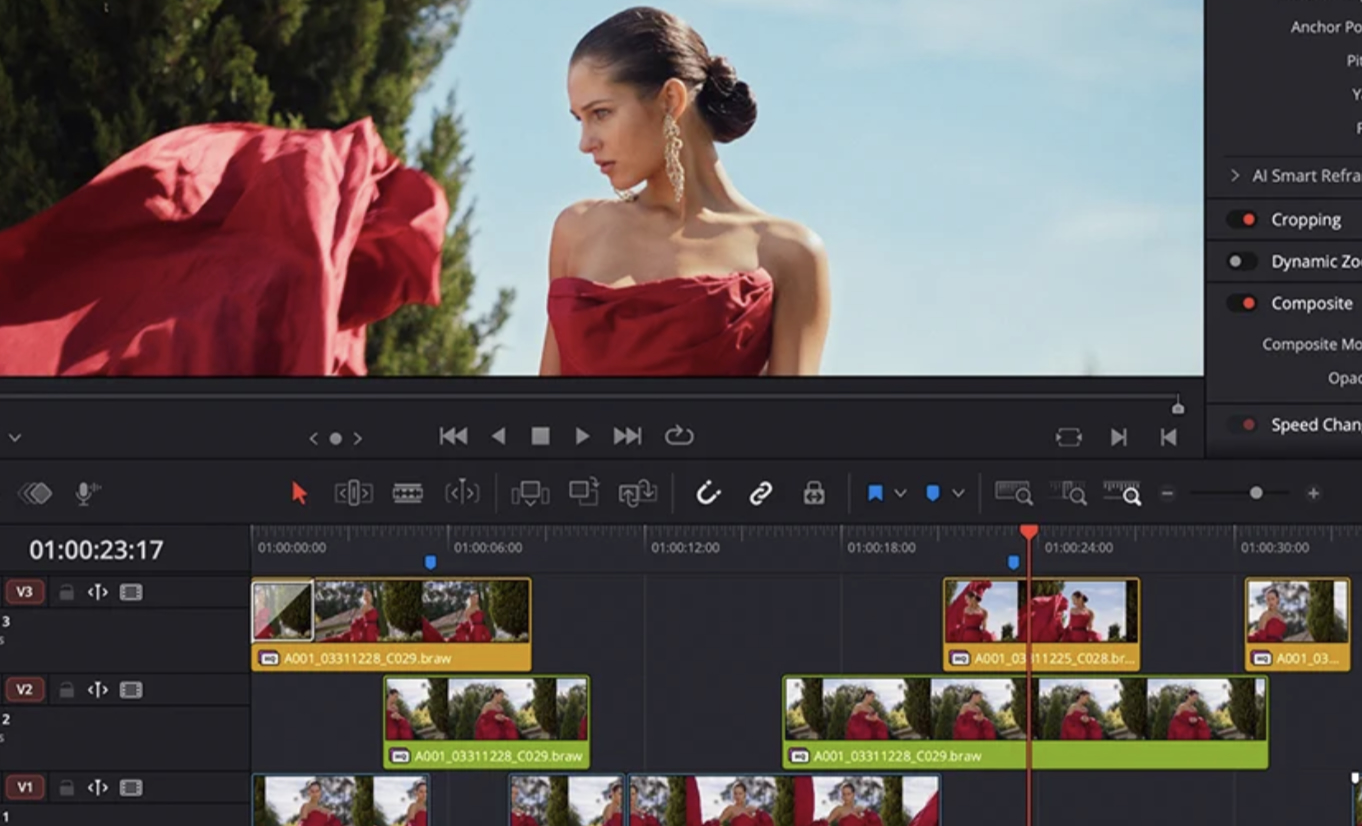This screenshot has height=826, width=1362.
Task: Toggle loop playback
Action: 679,435
